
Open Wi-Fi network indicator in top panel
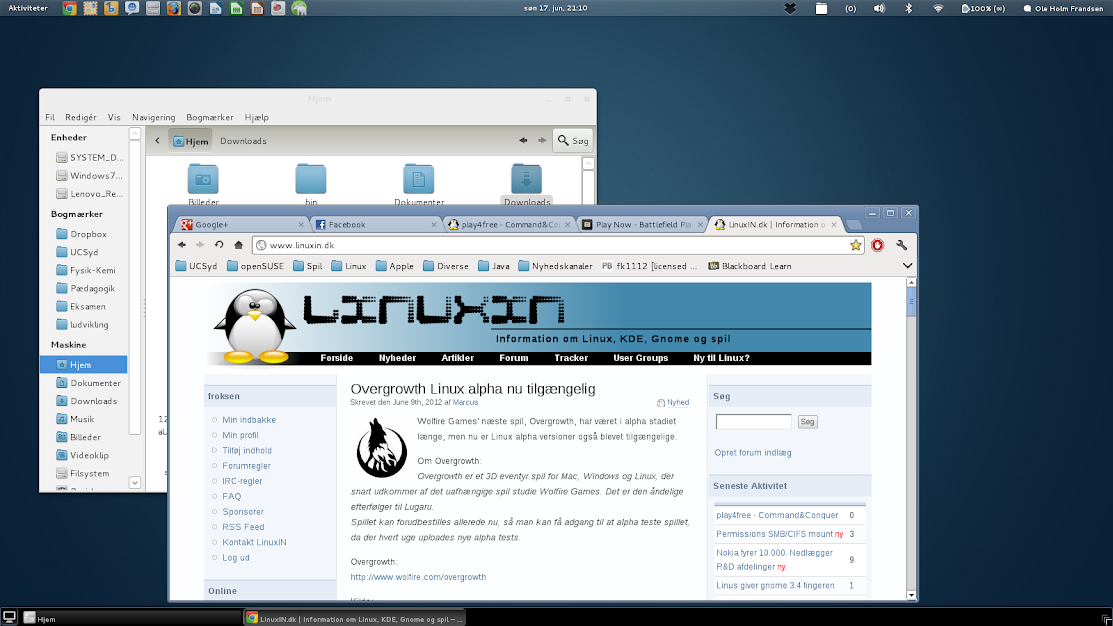point(938,9)
